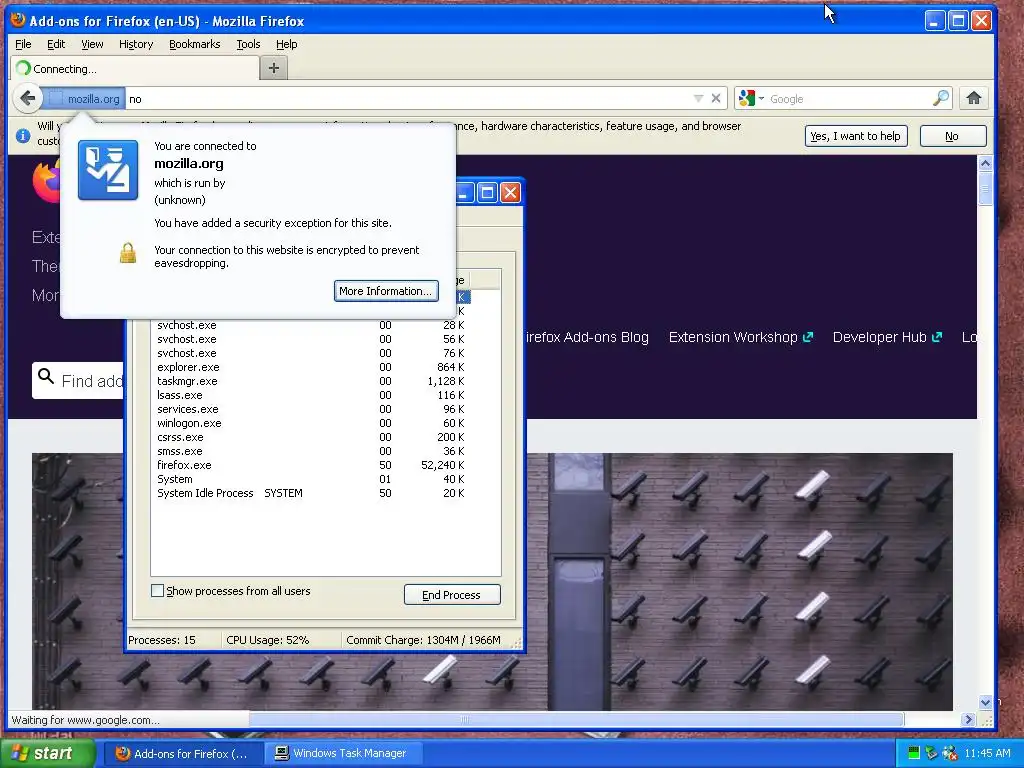Select the lsass.exe process row

[x=310, y=395]
